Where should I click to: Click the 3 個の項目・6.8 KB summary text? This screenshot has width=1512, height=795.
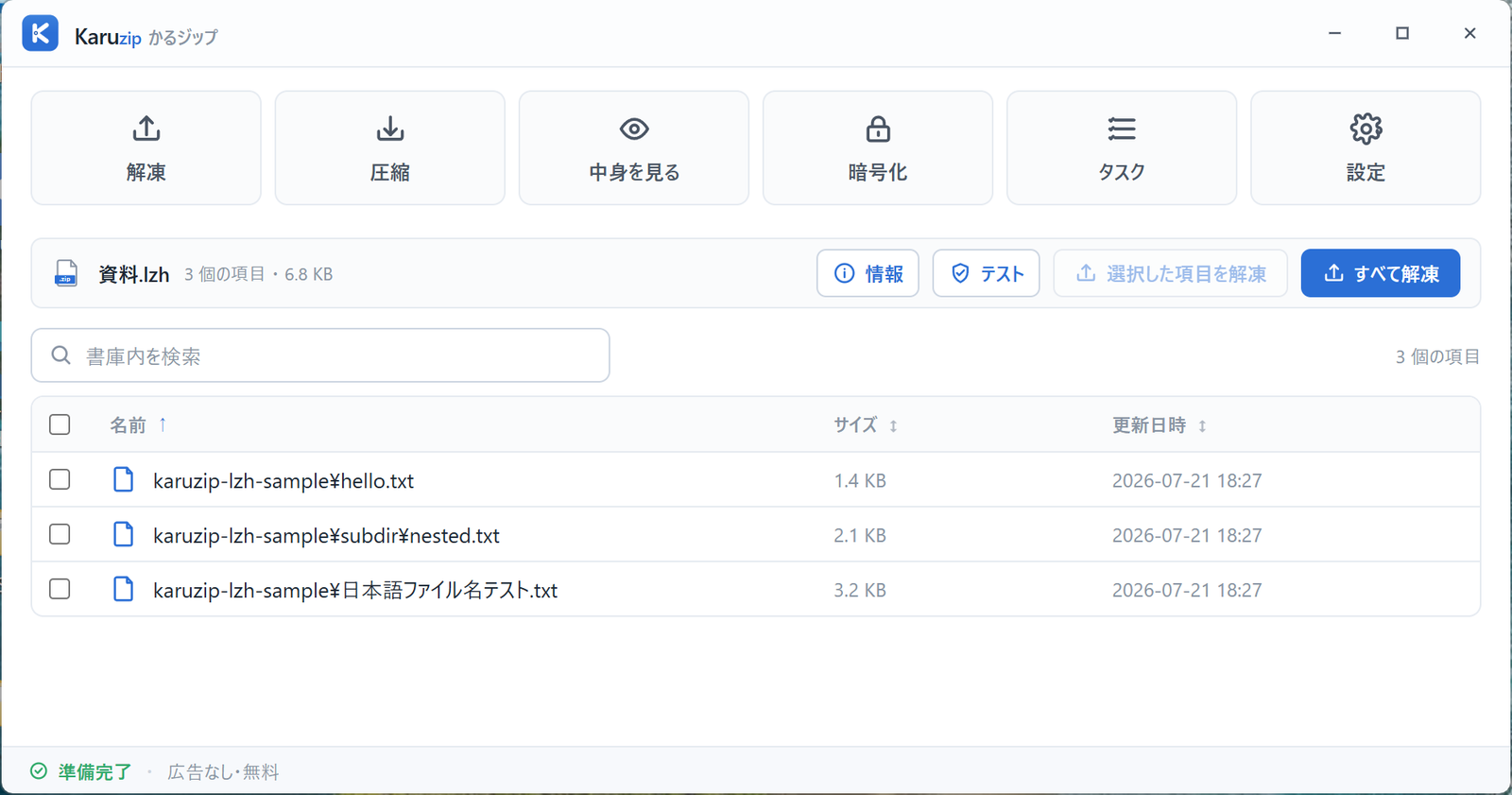[258, 274]
